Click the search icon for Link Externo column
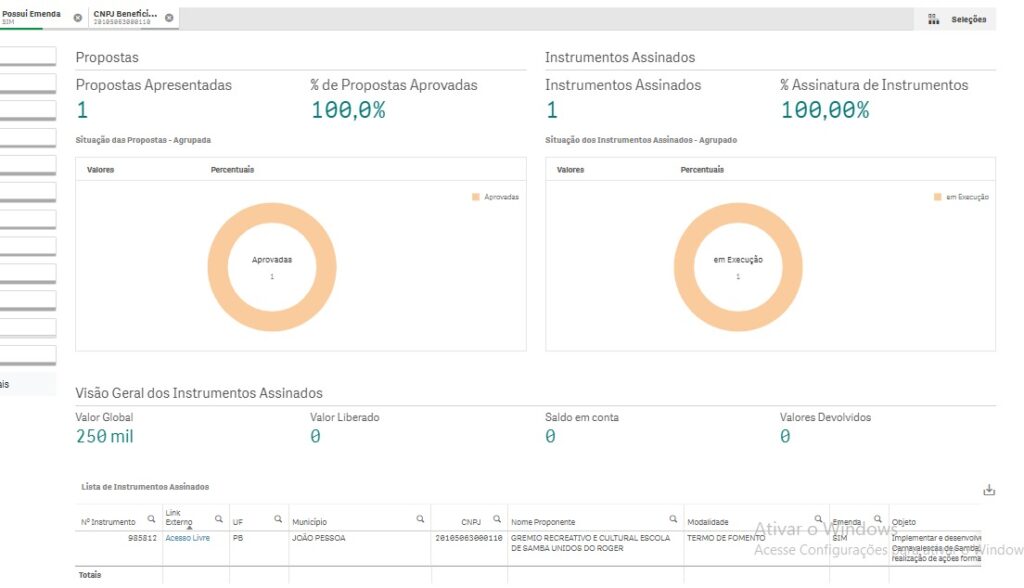The height and width of the screenshot is (588, 1024). tap(219, 519)
